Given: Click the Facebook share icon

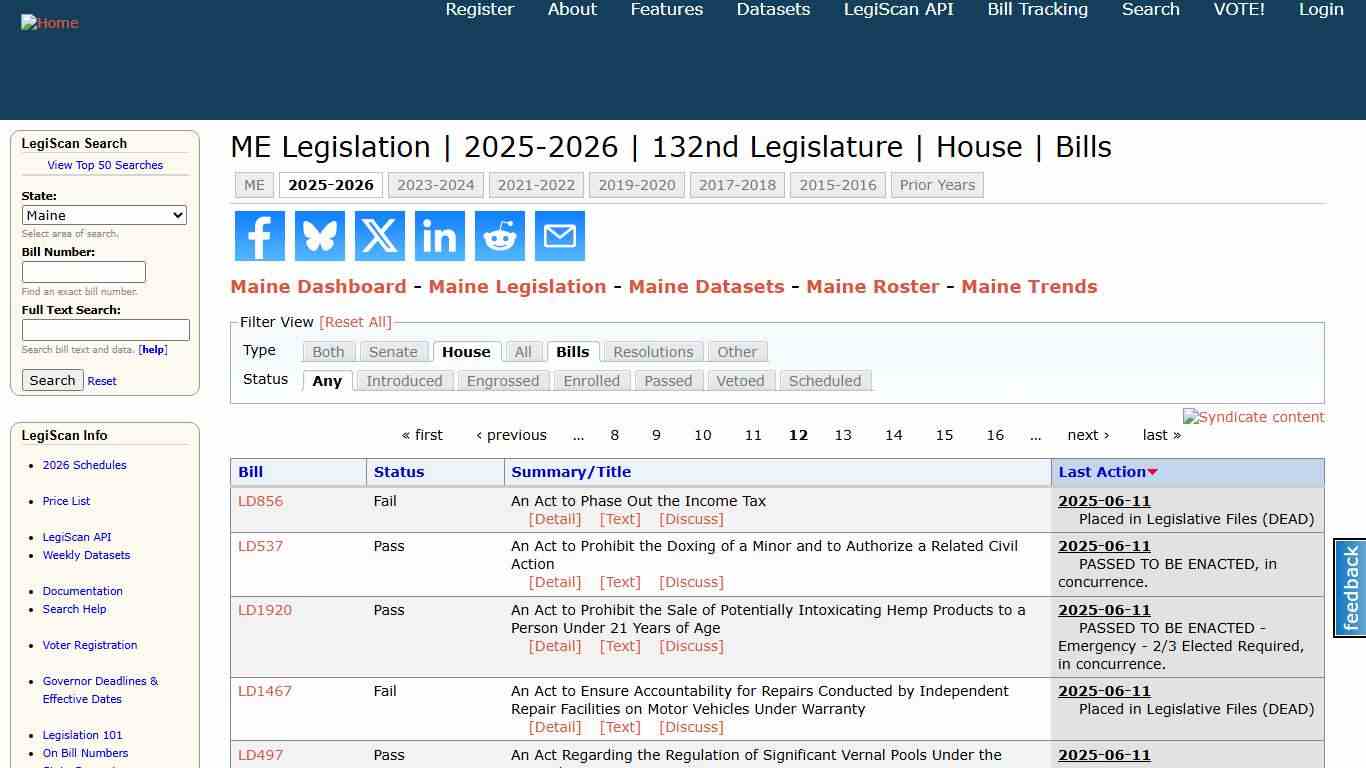Looking at the screenshot, I should pos(259,236).
